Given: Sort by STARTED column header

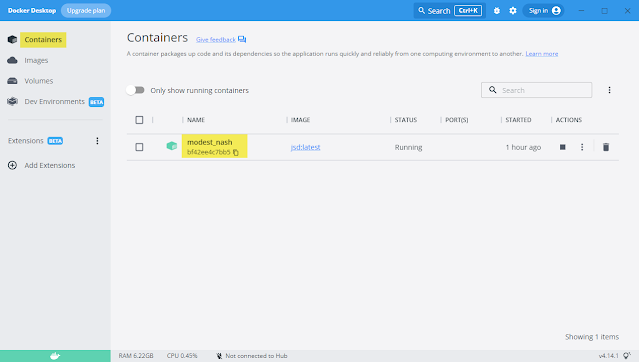Looking at the screenshot, I should click(x=518, y=120).
